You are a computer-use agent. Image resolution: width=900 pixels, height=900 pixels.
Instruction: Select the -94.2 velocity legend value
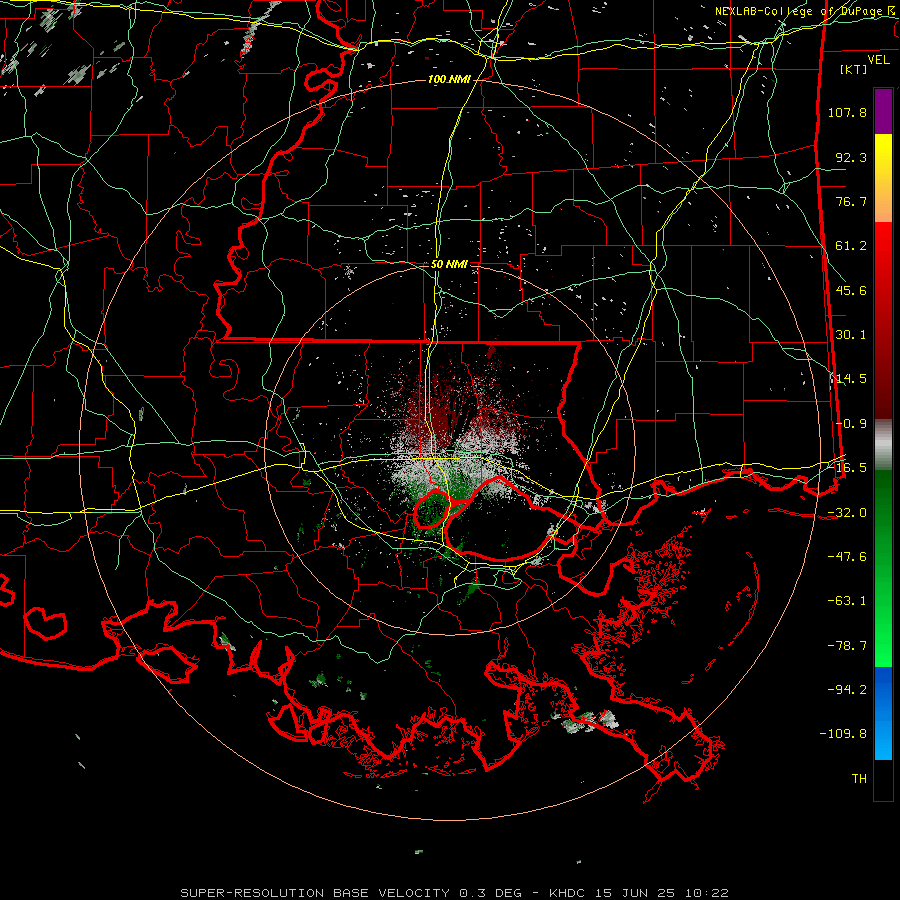pos(847,690)
